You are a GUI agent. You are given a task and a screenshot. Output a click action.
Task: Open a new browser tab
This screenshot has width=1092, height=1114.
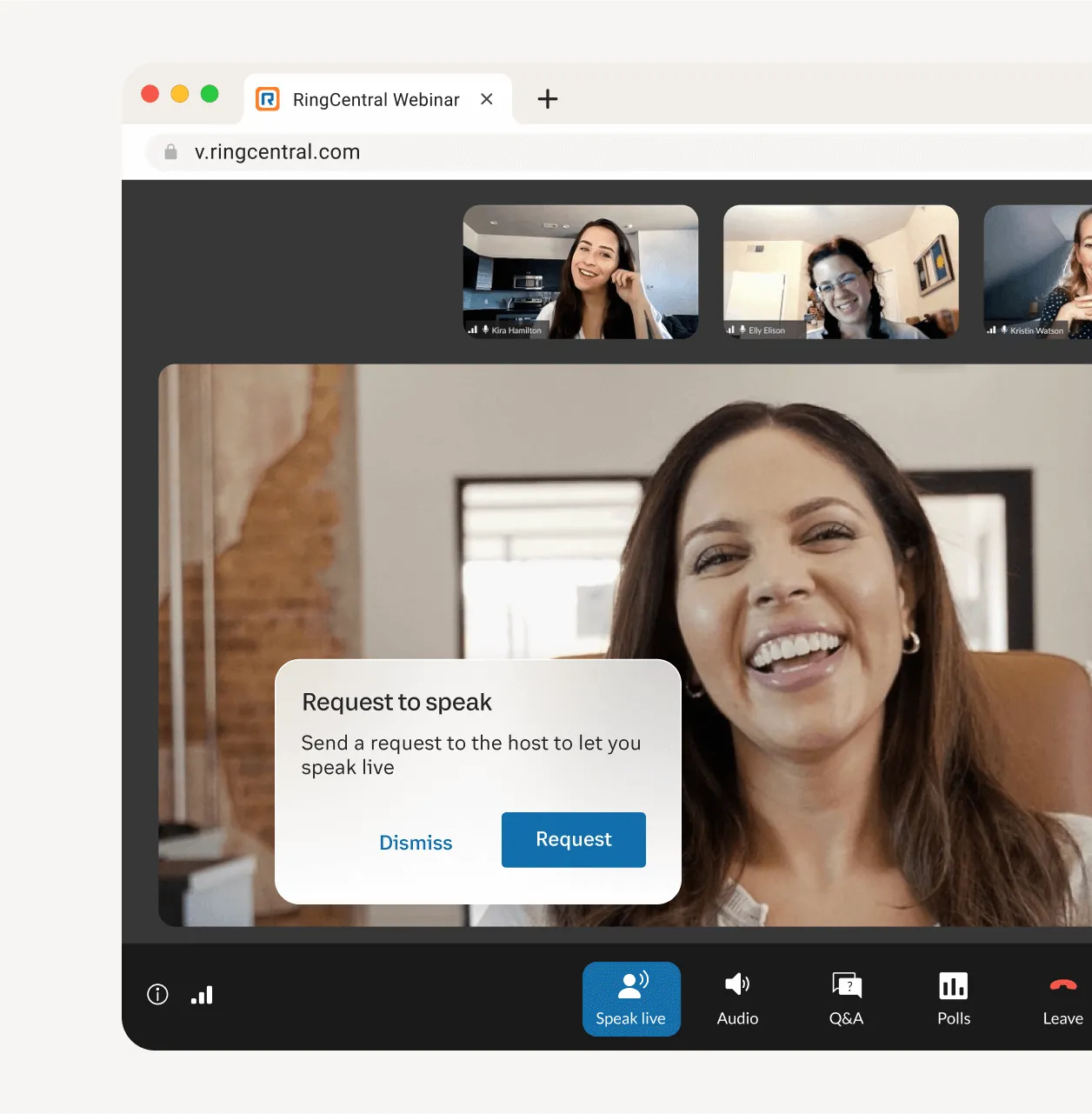pyautogui.click(x=548, y=99)
